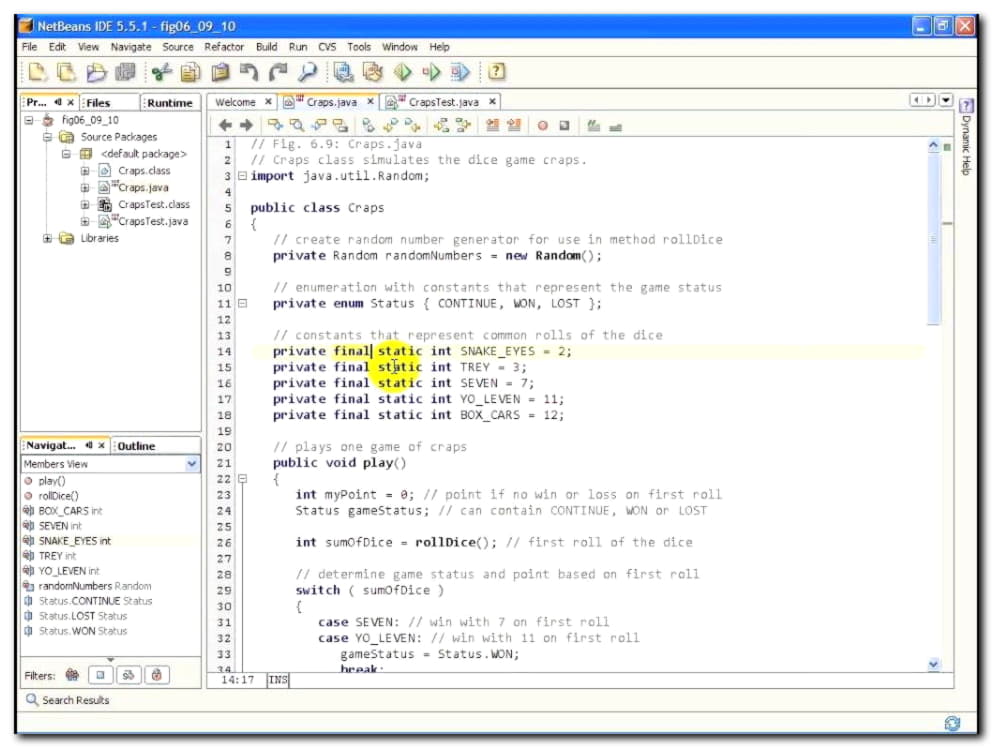Click the editor Forward arrow icon
Image resolution: width=993 pixels, height=748 pixels.
246,125
